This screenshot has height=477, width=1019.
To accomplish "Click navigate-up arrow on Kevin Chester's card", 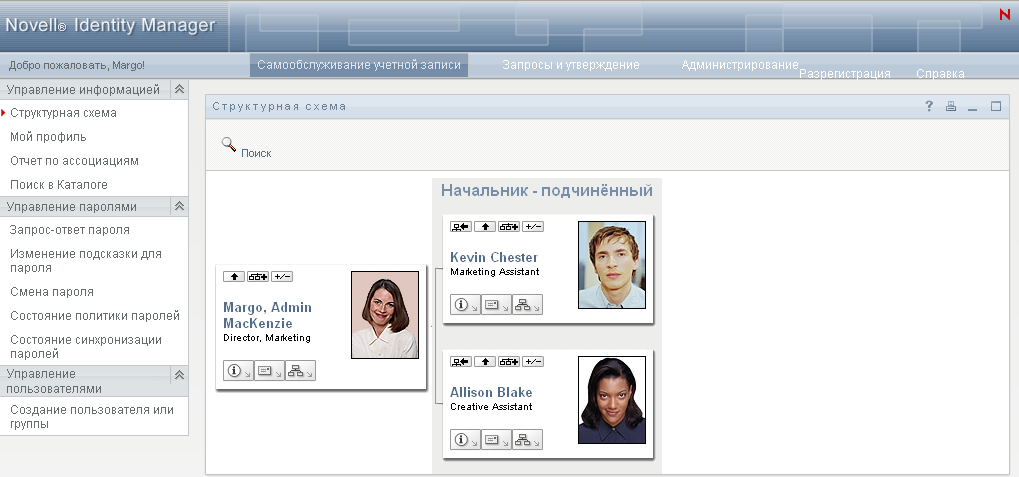I will 485,227.
